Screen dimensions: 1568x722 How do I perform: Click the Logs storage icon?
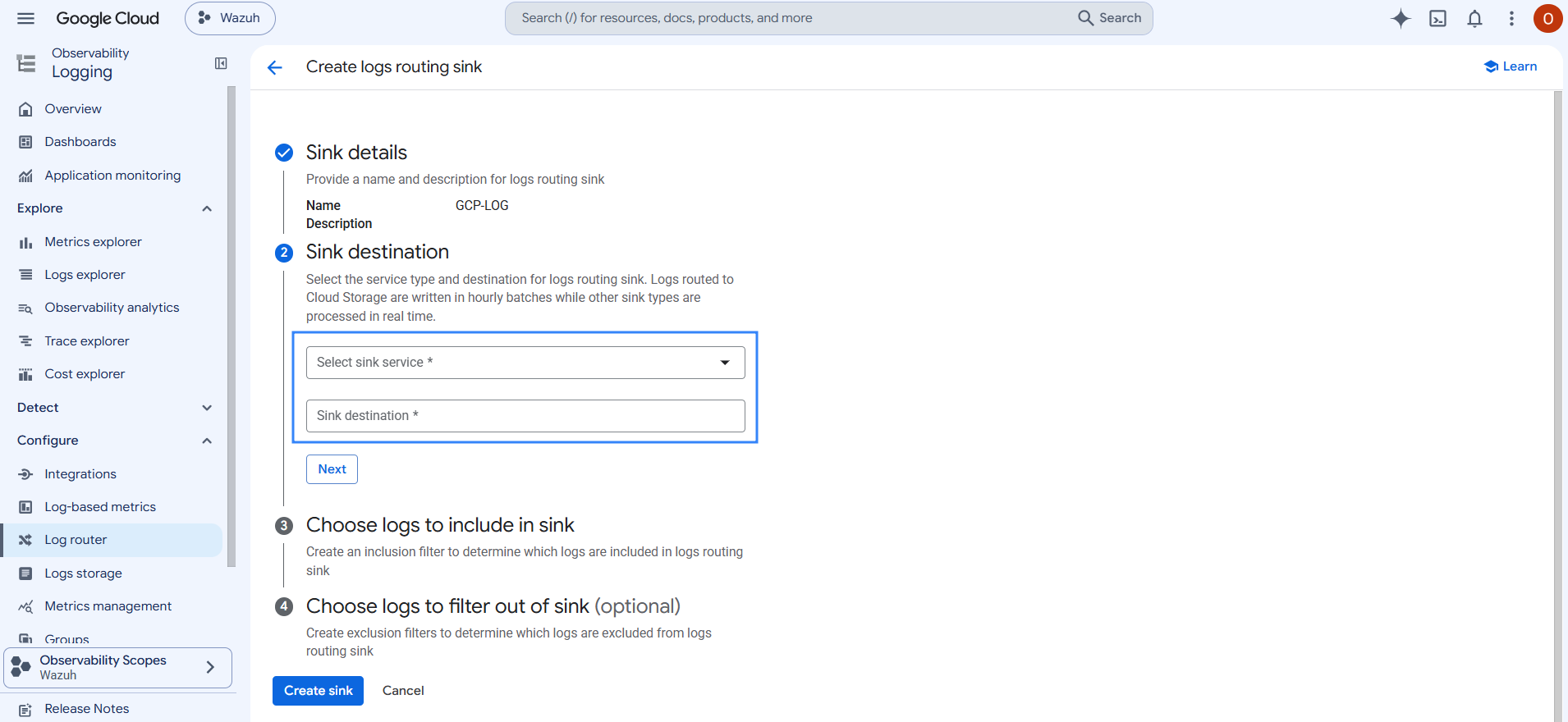click(x=26, y=573)
